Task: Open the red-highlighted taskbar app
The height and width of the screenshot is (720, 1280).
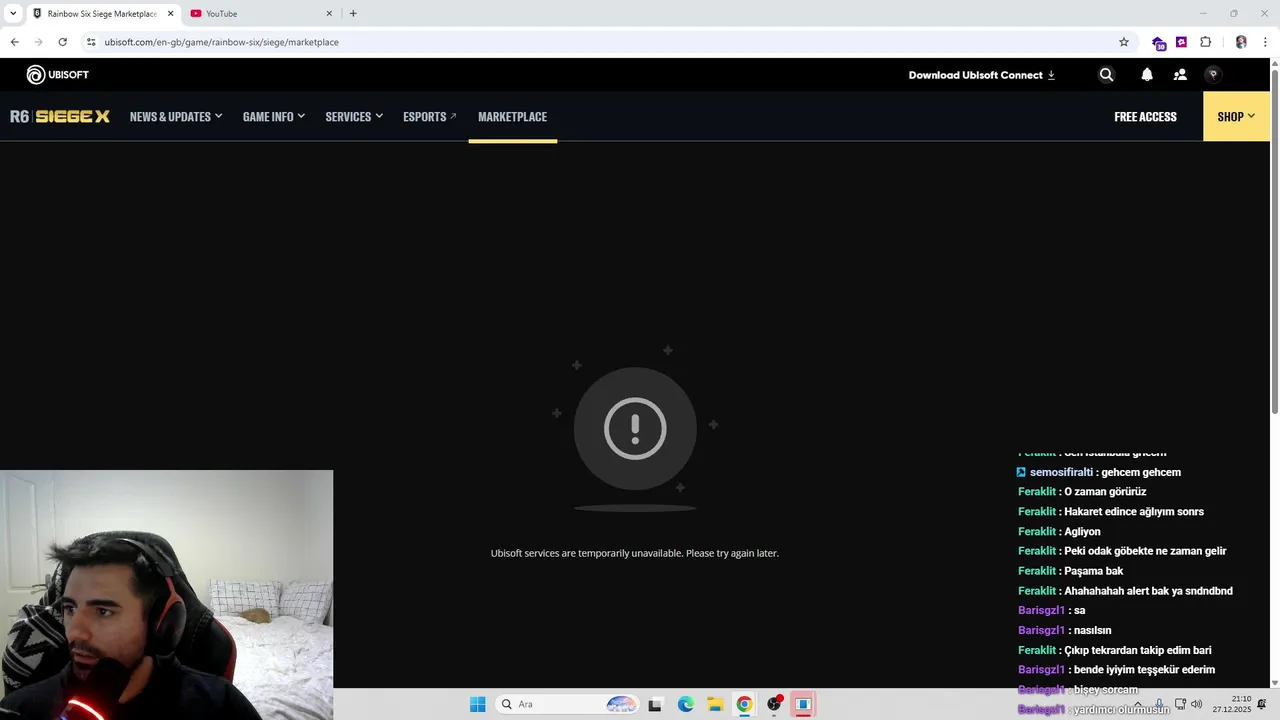Action: pyautogui.click(x=803, y=704)
